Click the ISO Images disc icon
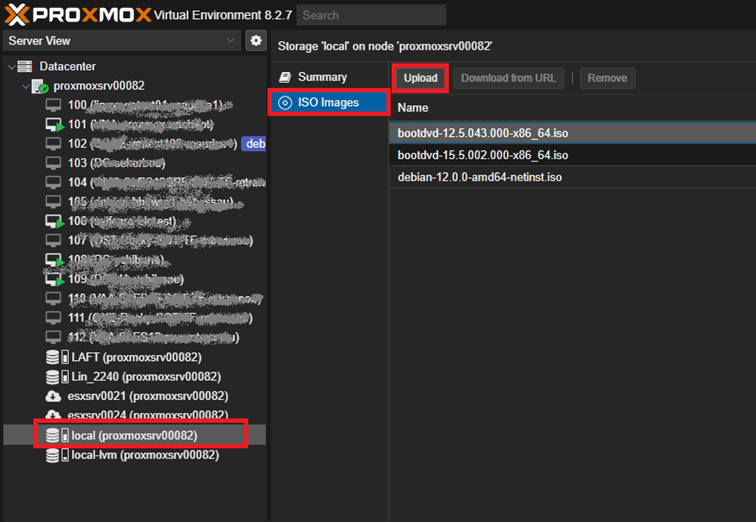Viewport: 756px width, 523px height. (285, 103)
